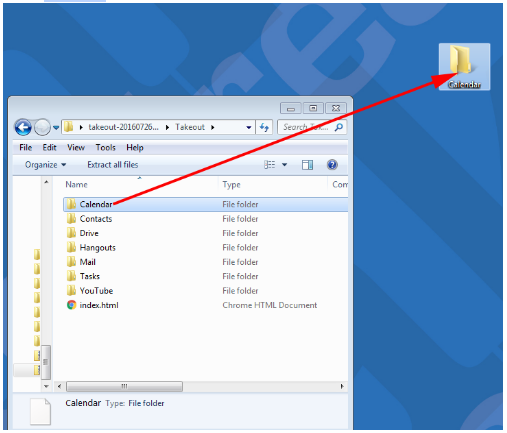Image resolution: width=507 pixels, height=433 pixels.
Task: Expand the Organize menu
Action: (x=45, y=165)
